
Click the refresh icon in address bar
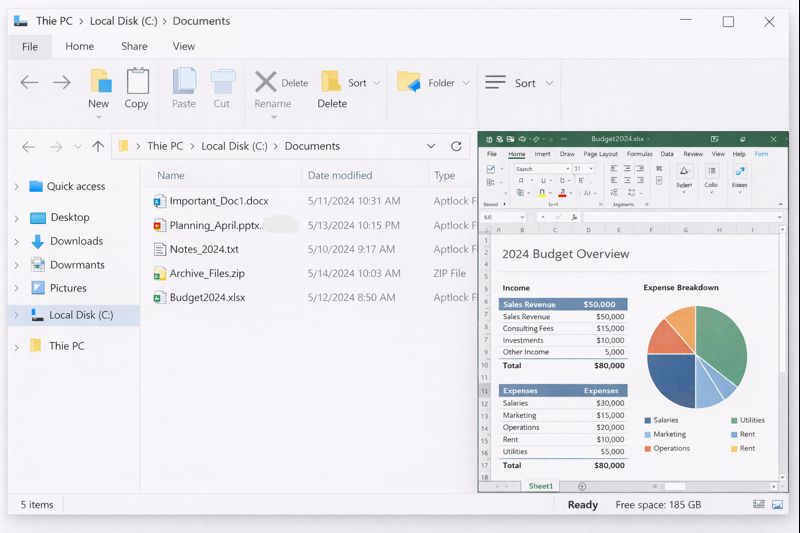(456, 146)
